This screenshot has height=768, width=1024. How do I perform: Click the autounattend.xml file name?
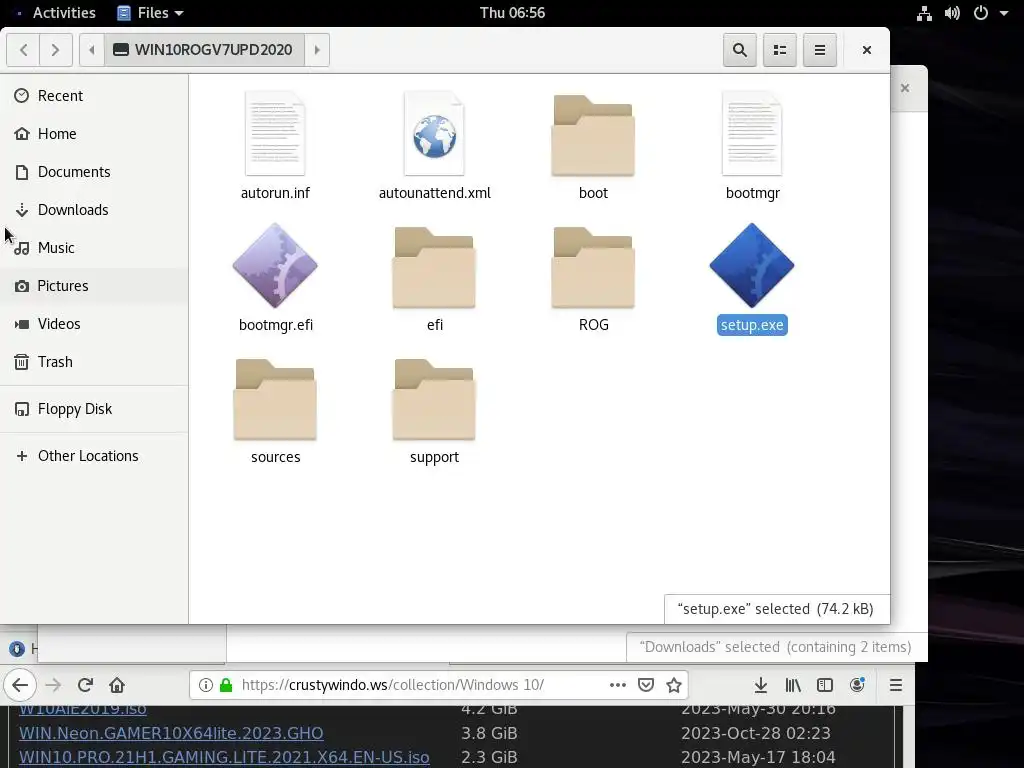(434, 193)
